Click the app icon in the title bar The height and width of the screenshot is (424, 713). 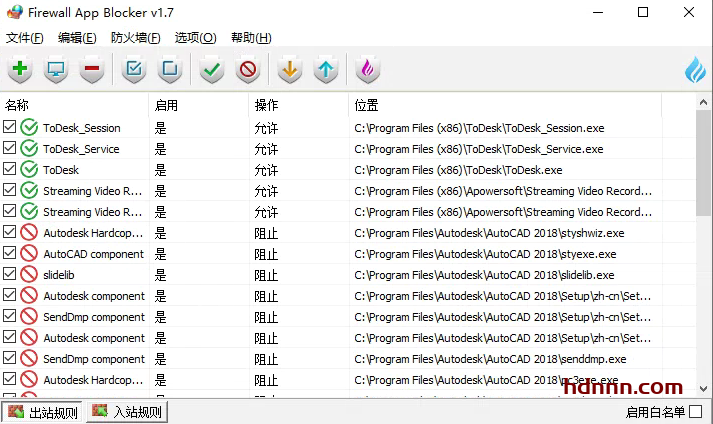(15, 12)
